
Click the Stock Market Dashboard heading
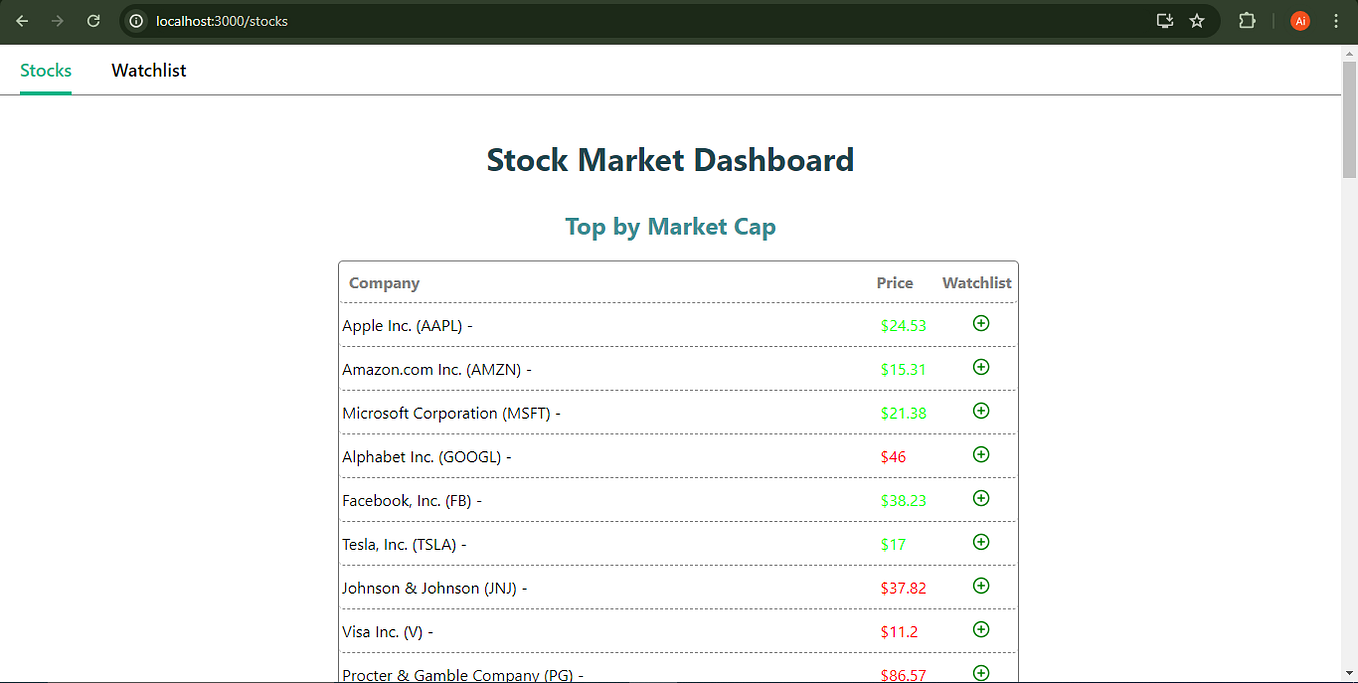pyautogui.click(x=670, y=160)
